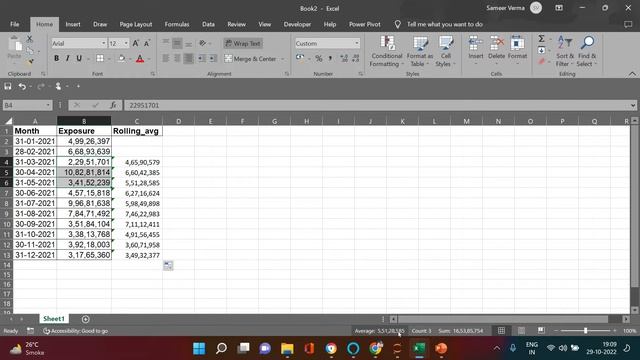The height and width of the screenshot is (360, 640).
Task: Click the Decrease Decimal icon
Action: 356,58
